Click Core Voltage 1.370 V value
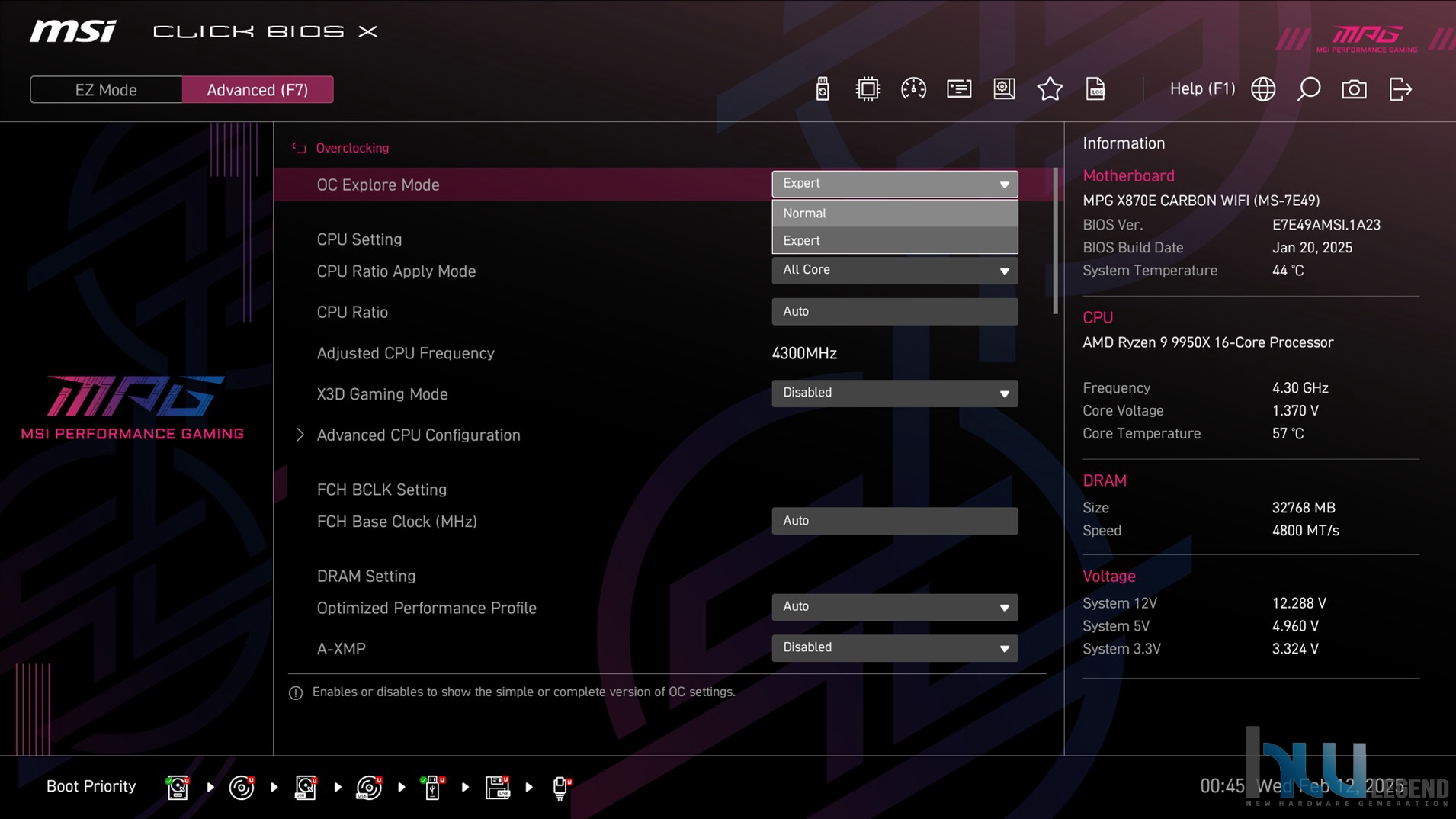 (x=1294, y=411)
